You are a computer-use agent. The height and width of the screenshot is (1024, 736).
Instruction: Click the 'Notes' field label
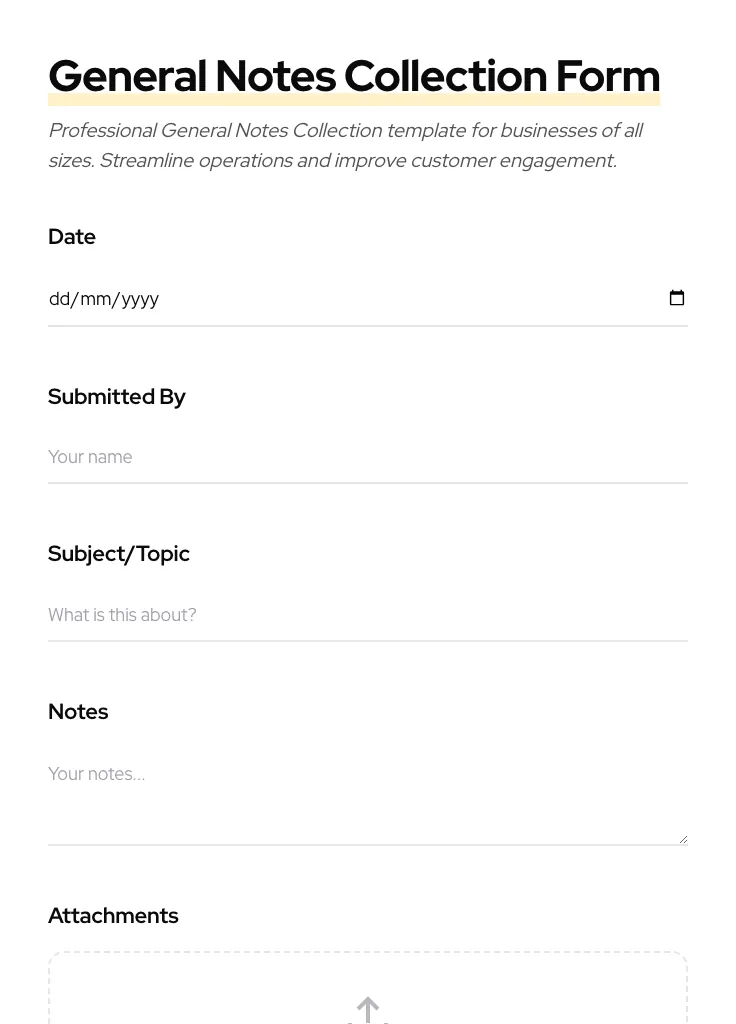[78, 712]
